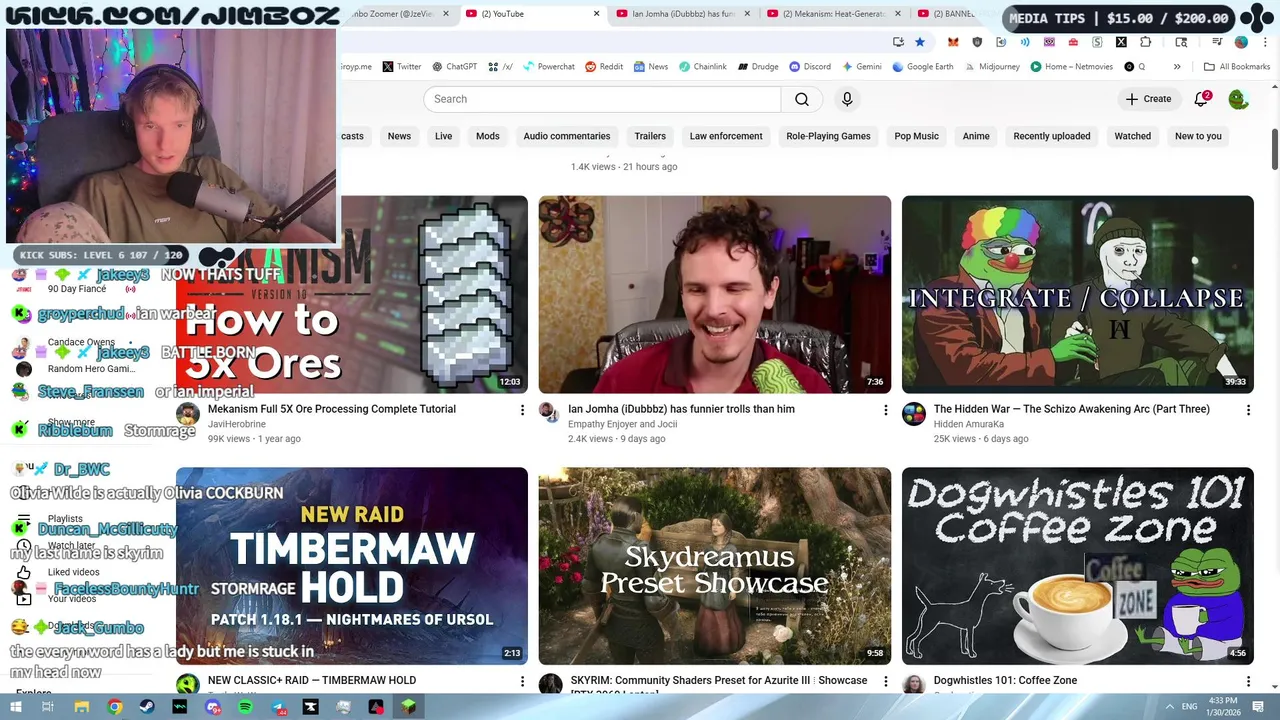Open Telegram from taskbar
Viewport: 1280px width, 720px height.
(278, 707)
